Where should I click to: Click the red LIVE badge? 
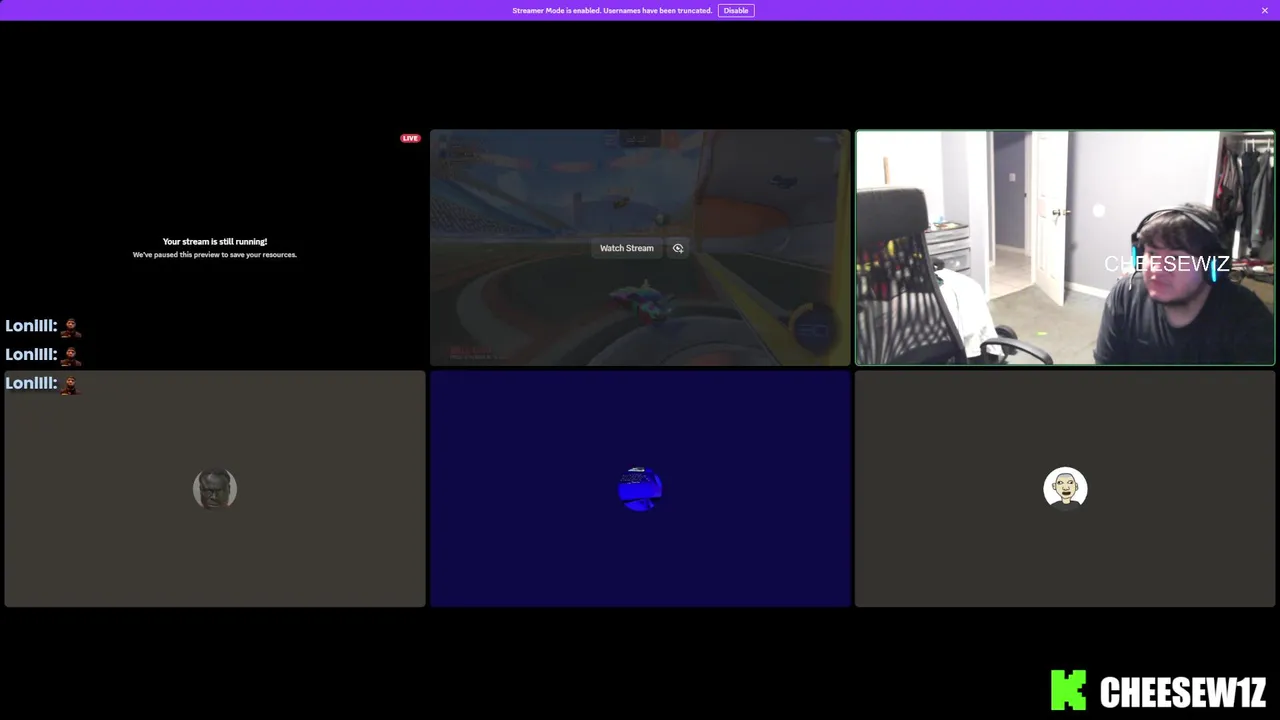pos(410,138)
